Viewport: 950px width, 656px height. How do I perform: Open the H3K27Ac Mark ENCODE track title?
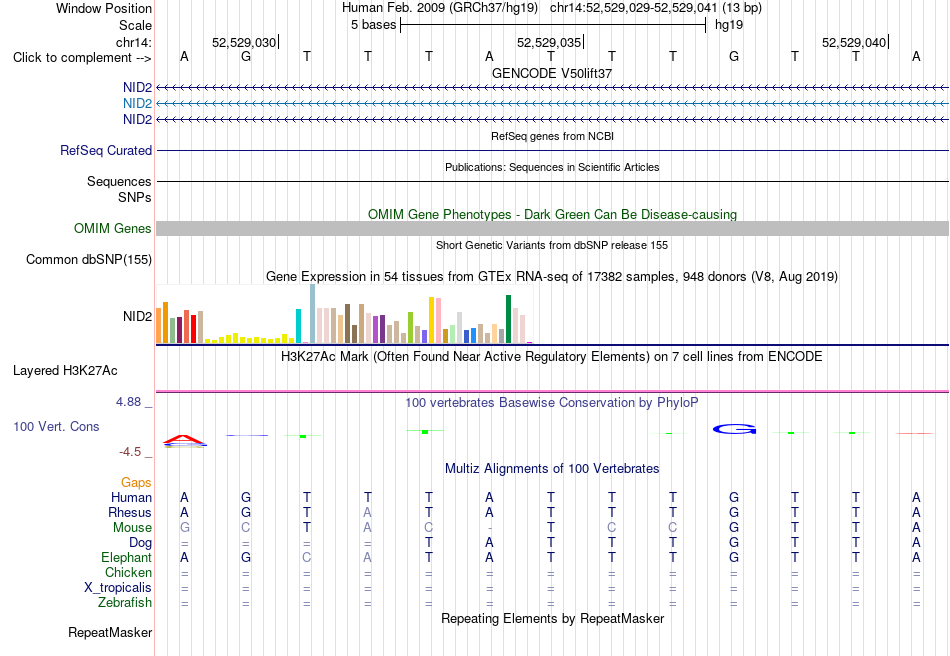coord(552,356)
